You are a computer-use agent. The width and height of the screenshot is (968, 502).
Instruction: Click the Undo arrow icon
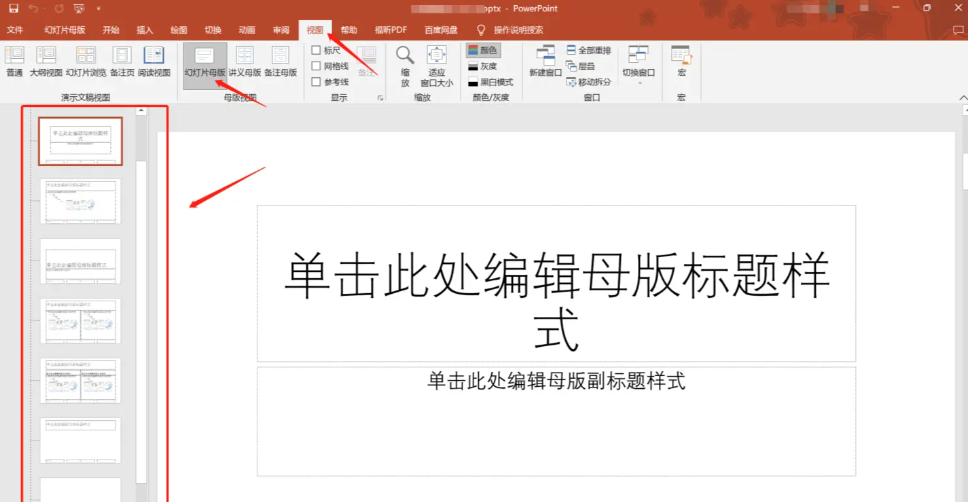(33, 9)
